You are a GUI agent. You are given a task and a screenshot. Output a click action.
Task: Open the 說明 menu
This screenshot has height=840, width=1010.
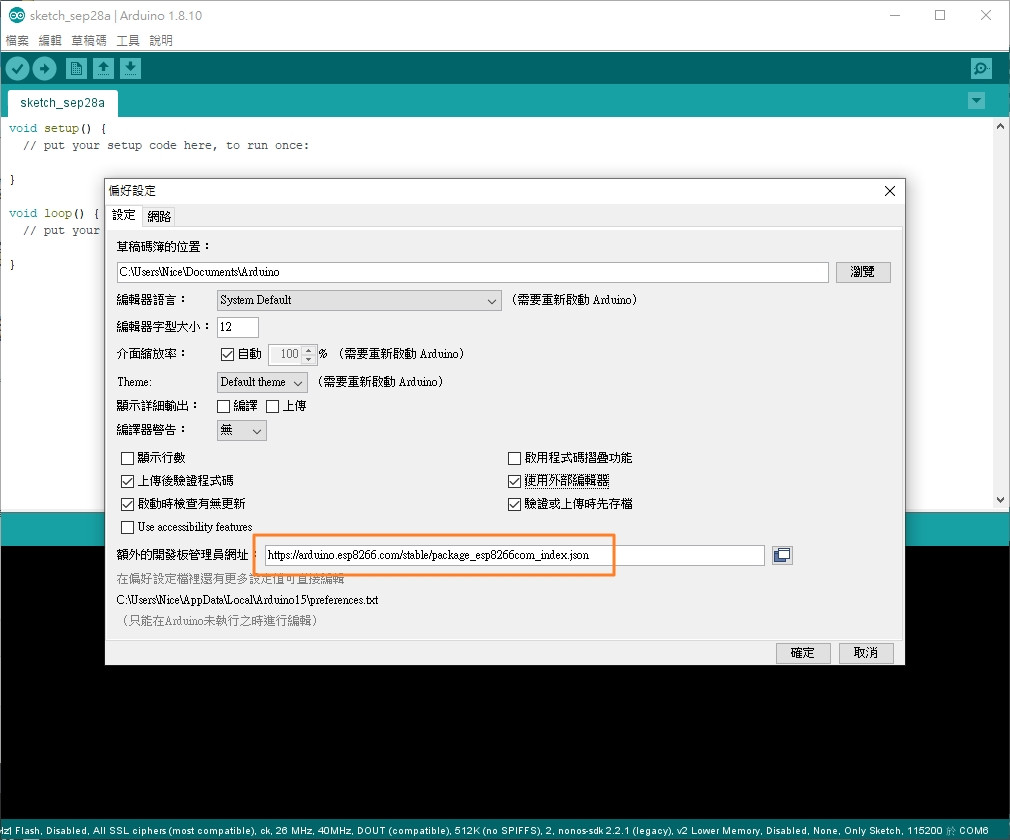coord(161,41)
